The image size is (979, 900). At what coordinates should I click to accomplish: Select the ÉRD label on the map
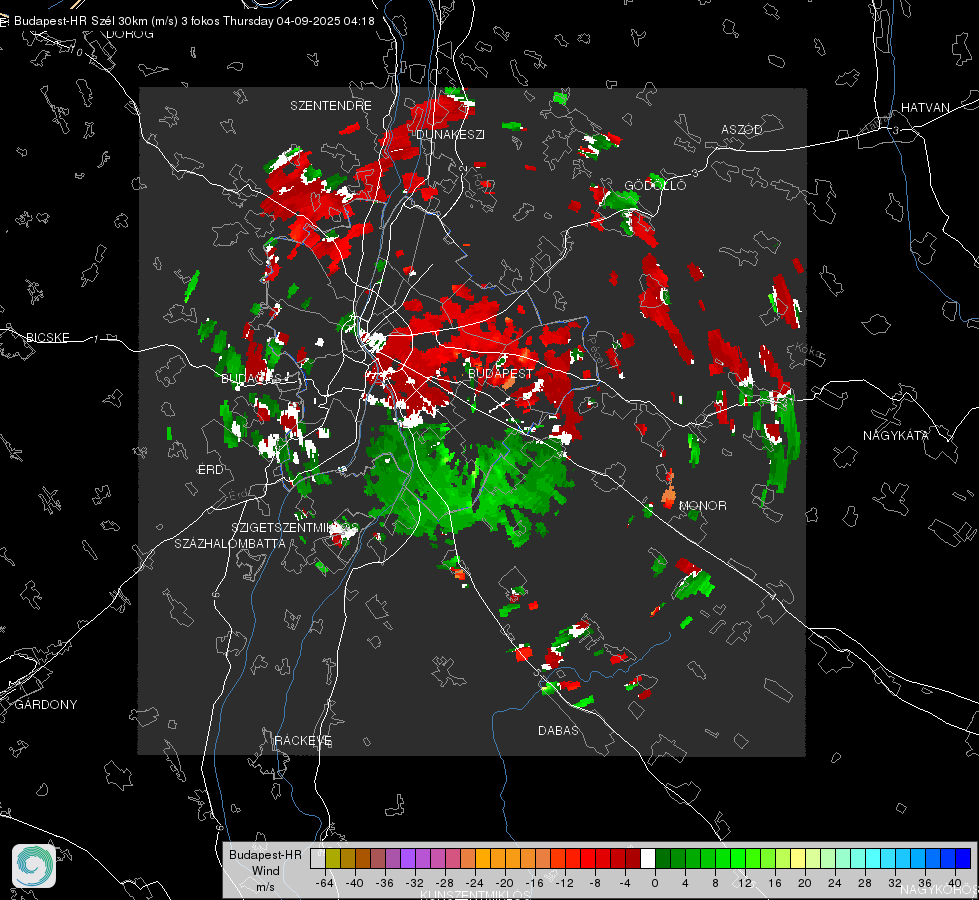coord(210,470)
